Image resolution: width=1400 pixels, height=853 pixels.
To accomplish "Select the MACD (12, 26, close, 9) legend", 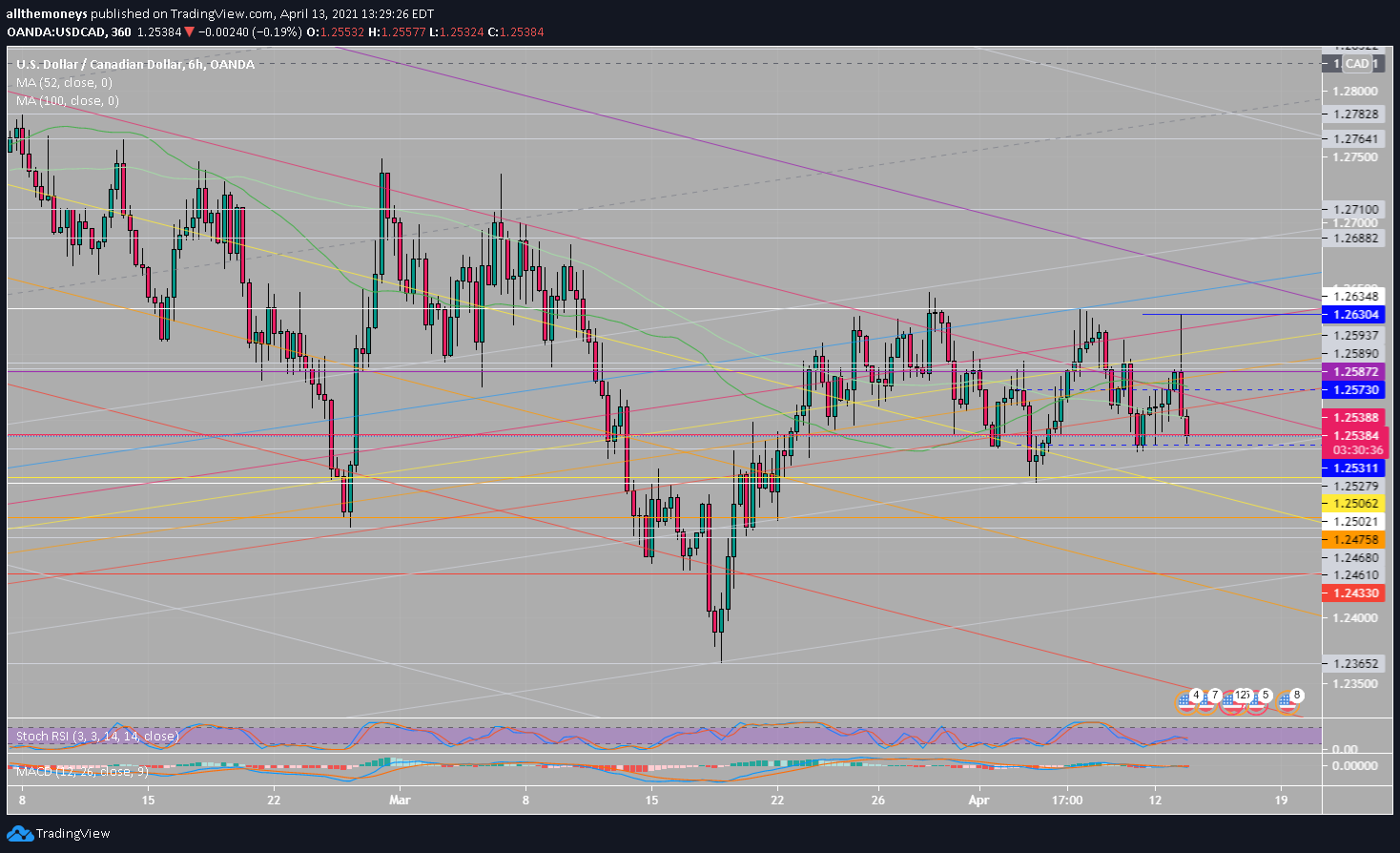I will pos(82,770).
